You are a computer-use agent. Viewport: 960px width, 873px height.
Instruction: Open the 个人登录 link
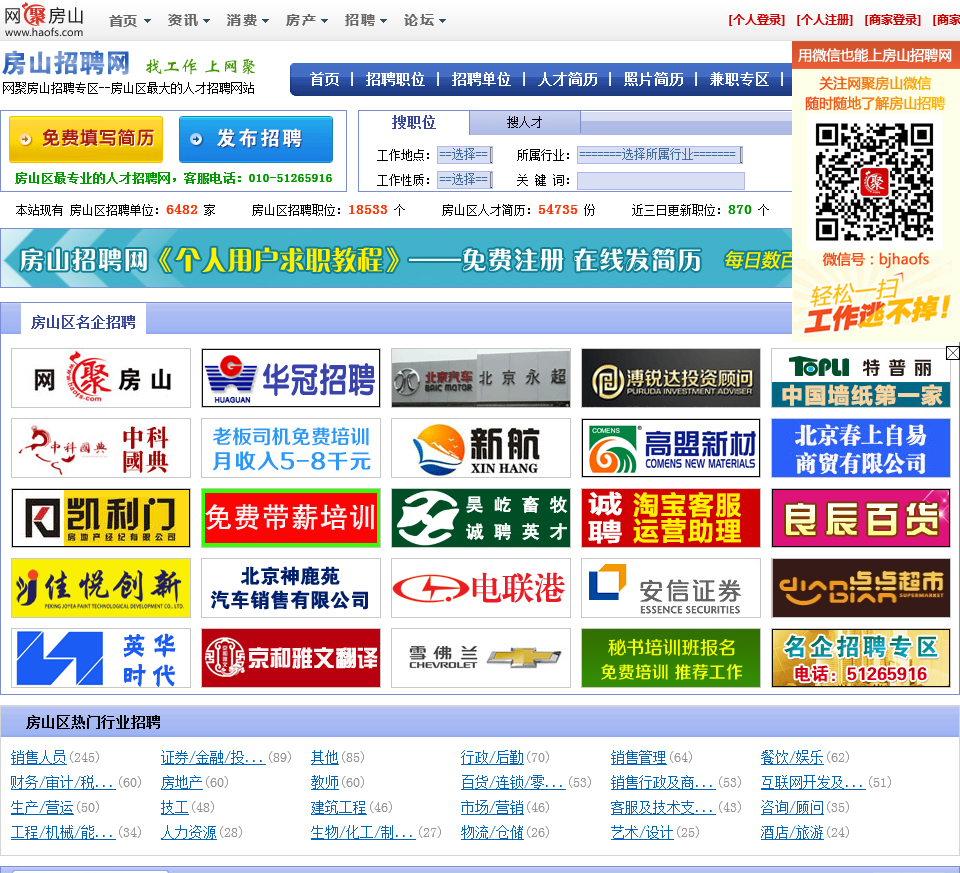756,20
